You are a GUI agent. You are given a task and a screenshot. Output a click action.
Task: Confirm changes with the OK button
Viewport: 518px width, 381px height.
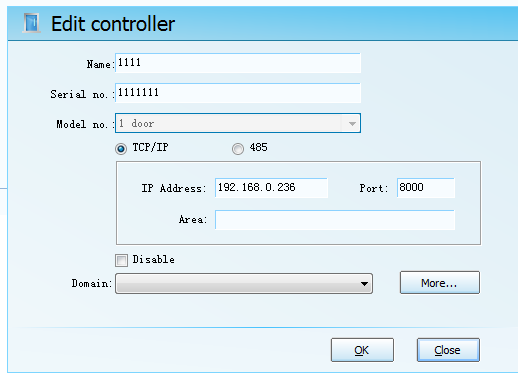362,350
